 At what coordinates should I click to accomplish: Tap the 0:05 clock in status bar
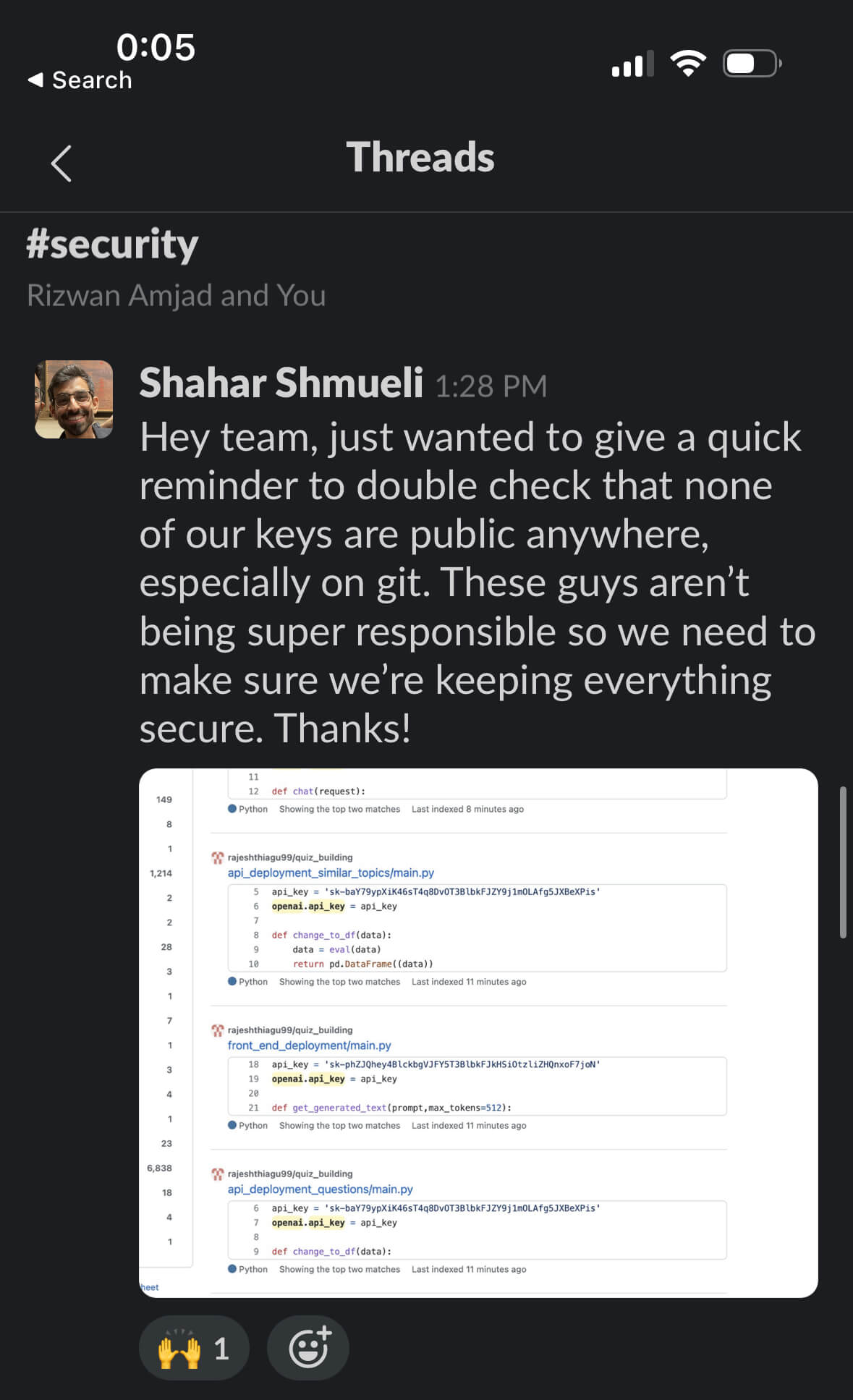[156, 47]
